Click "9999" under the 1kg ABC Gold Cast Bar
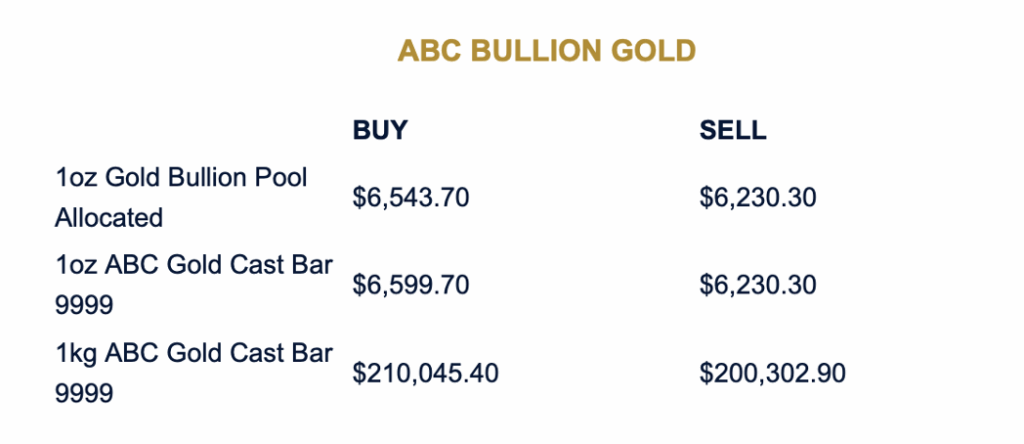The image size is (1024, 444). click(x=85, y=394)
